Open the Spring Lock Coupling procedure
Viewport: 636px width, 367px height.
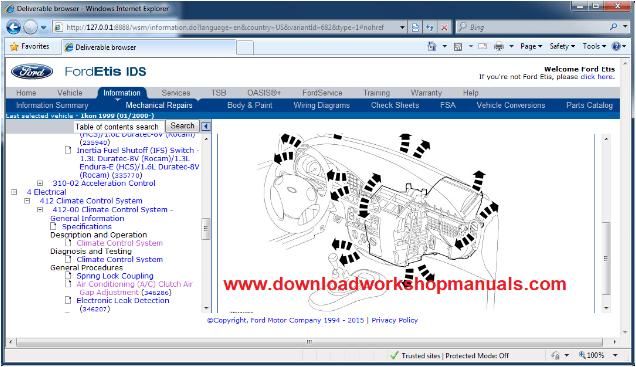[115, 276]
